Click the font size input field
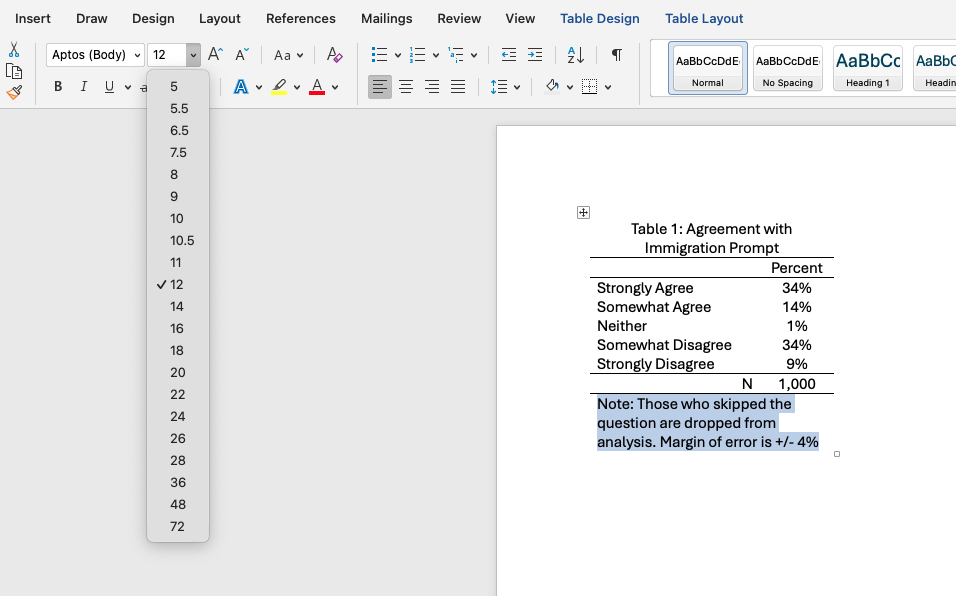The height and width of the screenshot is (596, 956). [x=166, y=55]
